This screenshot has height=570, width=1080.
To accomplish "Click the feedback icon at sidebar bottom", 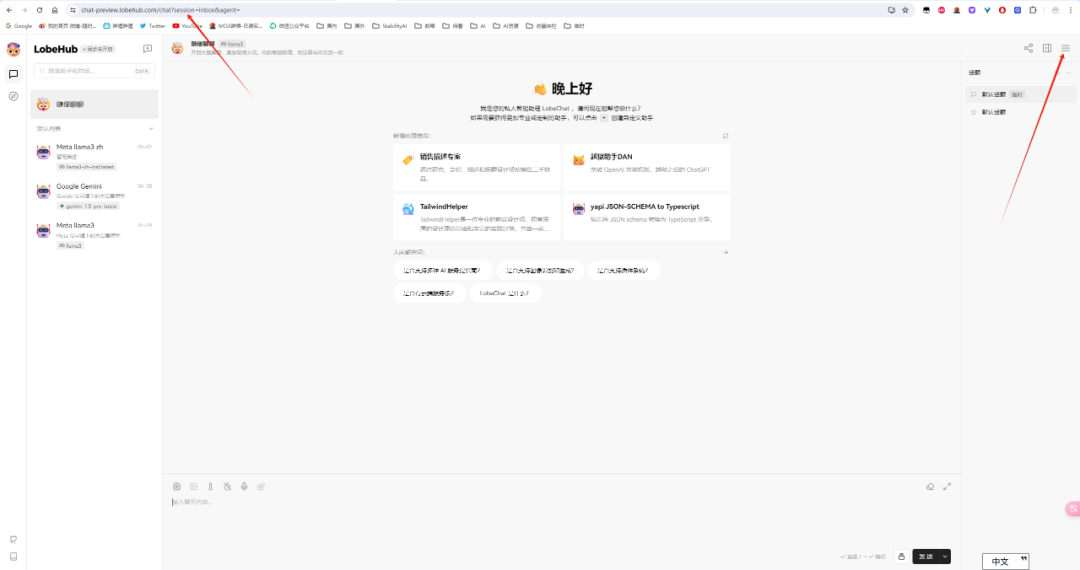I will click(x=13, y=540).
